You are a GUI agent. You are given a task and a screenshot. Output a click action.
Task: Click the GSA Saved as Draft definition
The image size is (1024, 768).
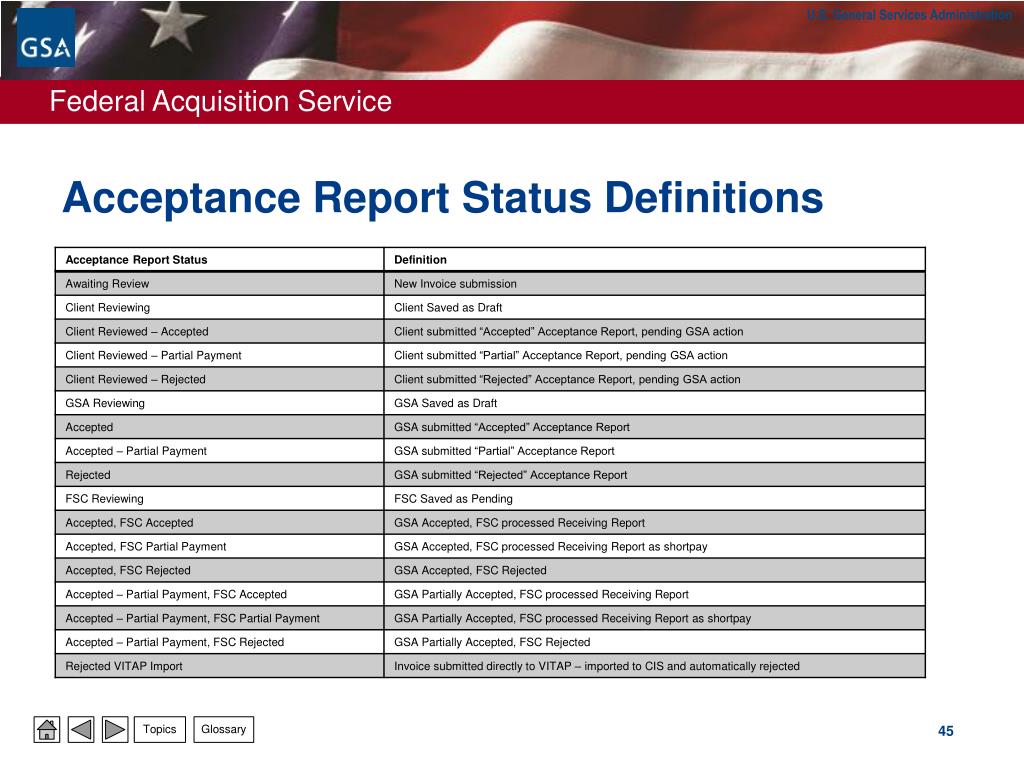click(x=655, y=404)
